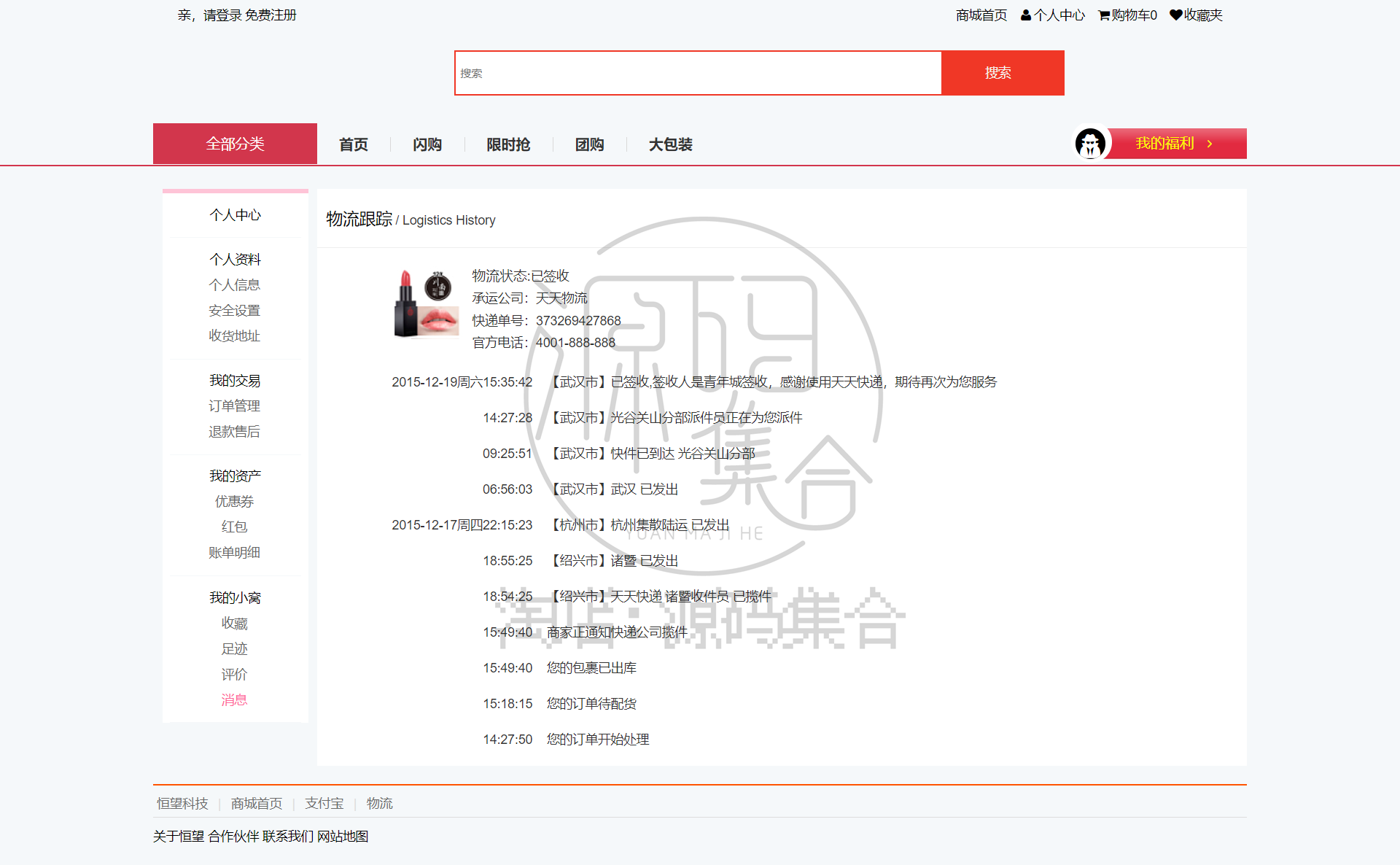Click the shopping cart icon
The image size is (1400, 865).
tap(1104, 15)
